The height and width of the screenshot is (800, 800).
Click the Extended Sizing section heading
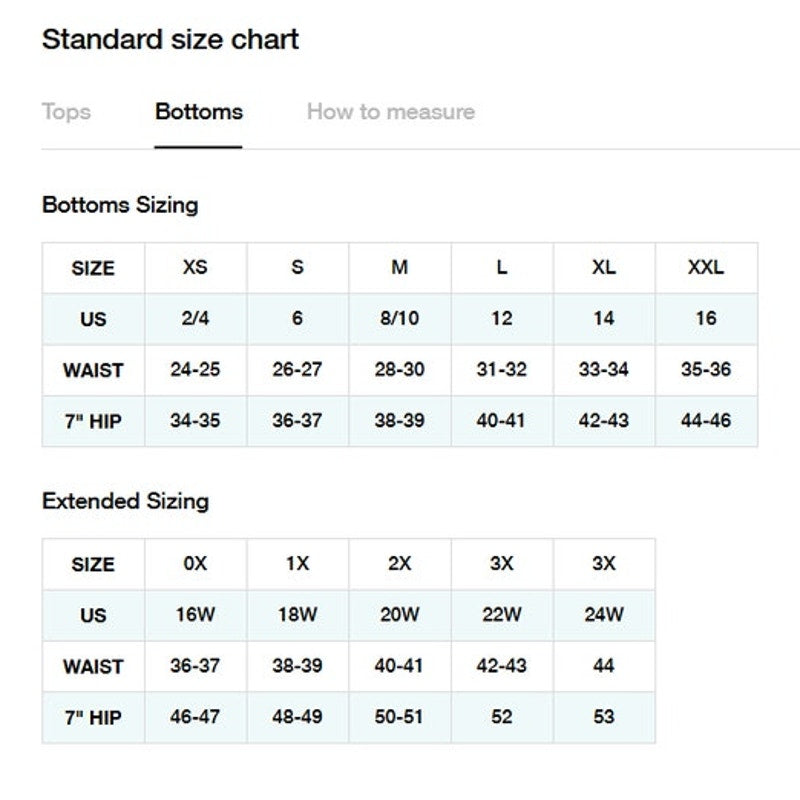click(125, 501)
